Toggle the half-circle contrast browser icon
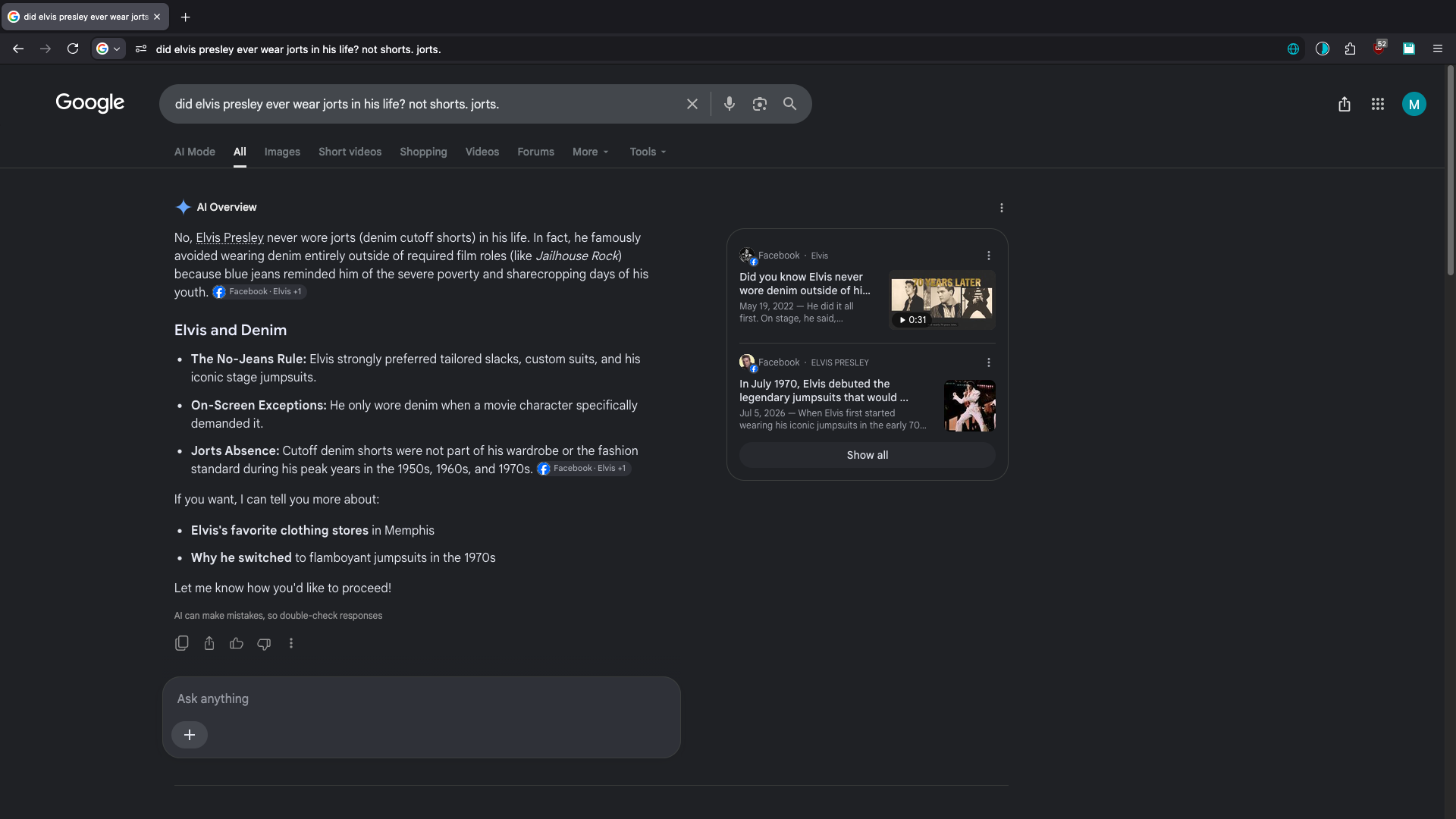1456x819 pixels. 1322,49
